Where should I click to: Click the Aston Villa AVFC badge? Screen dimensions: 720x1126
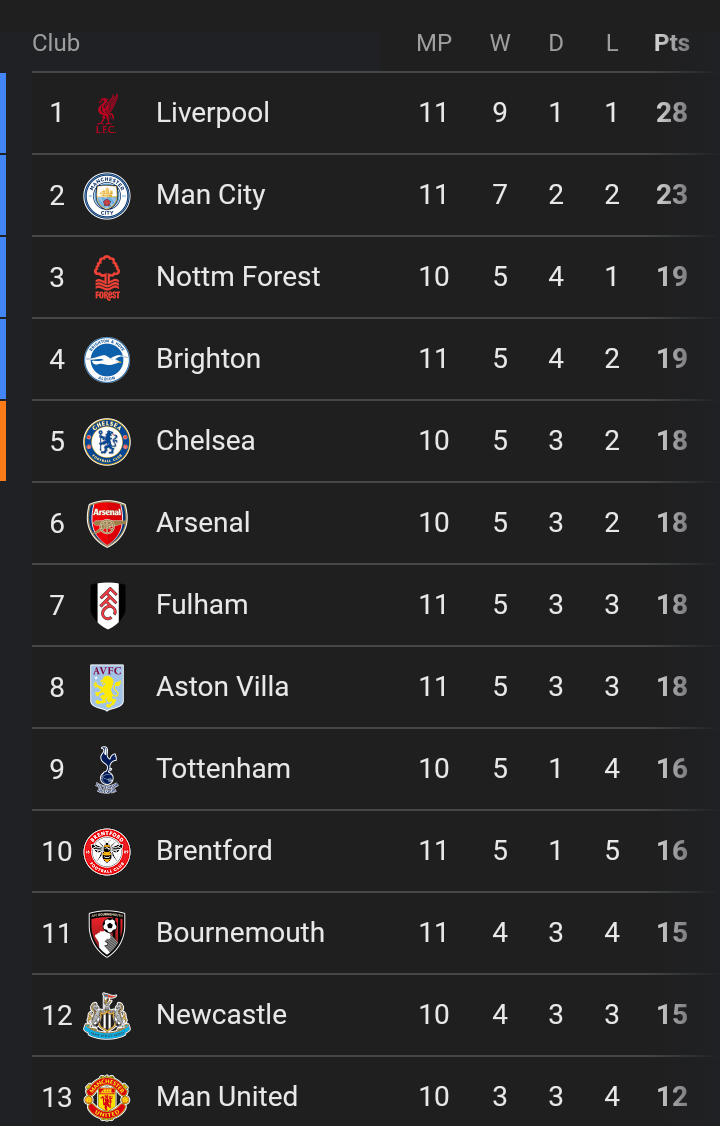click(x=106, y=687)
